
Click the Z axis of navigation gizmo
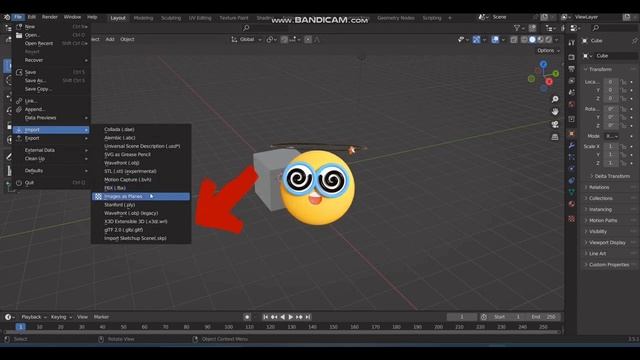[543, 64]
